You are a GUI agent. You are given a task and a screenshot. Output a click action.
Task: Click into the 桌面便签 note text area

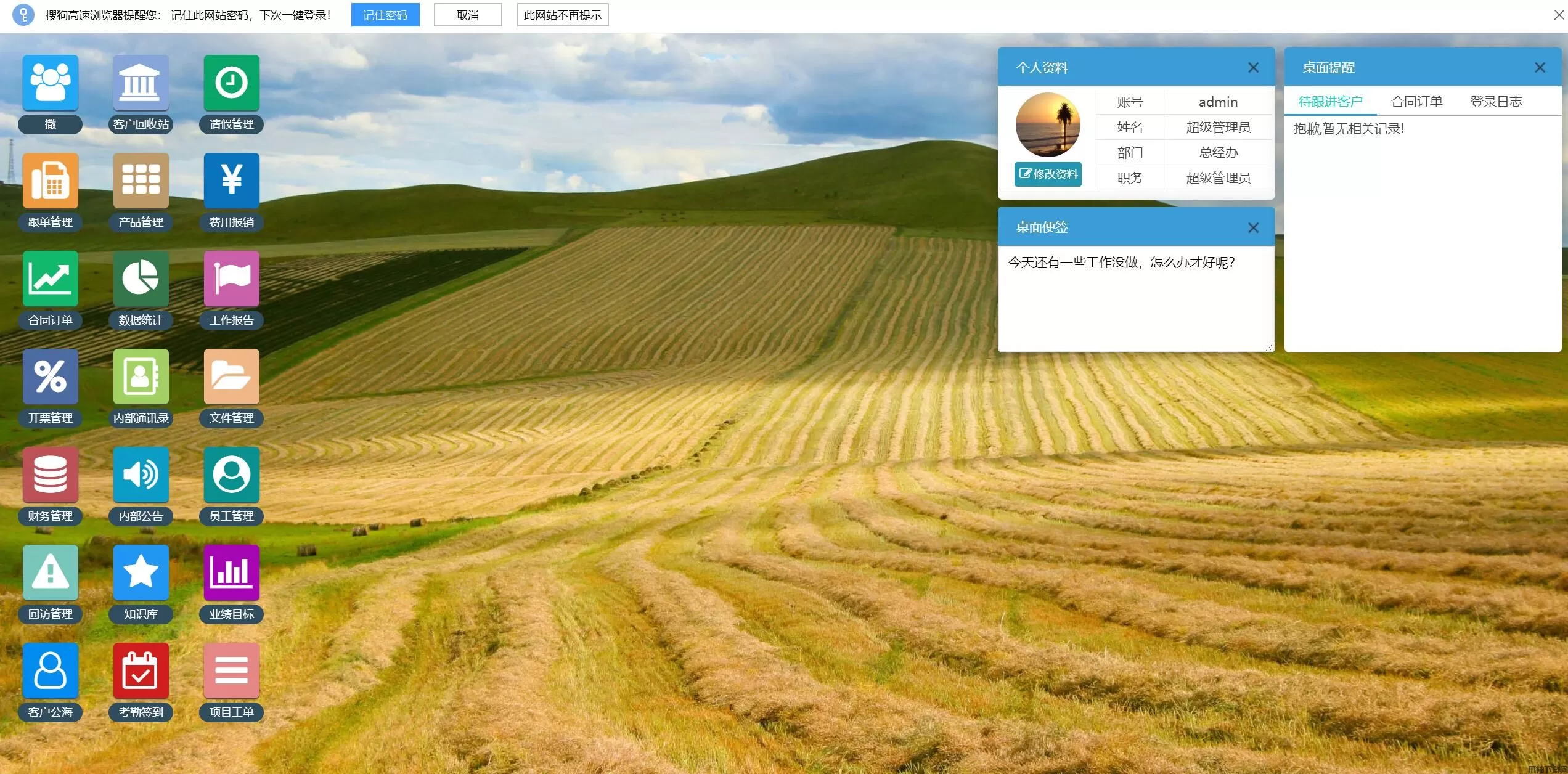tap(1135, 299)
